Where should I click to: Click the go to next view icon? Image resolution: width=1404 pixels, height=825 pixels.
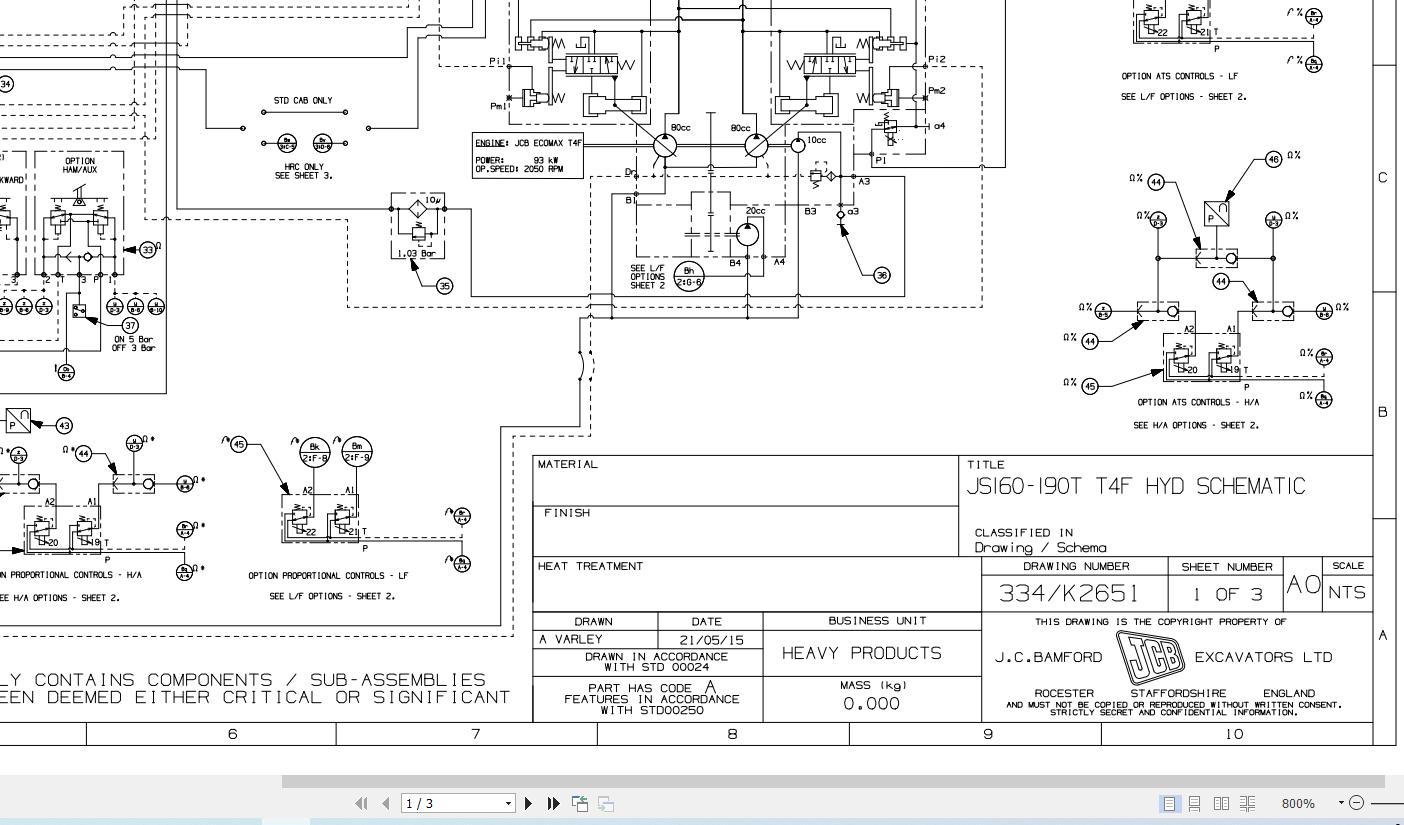(x=606, y=803)
